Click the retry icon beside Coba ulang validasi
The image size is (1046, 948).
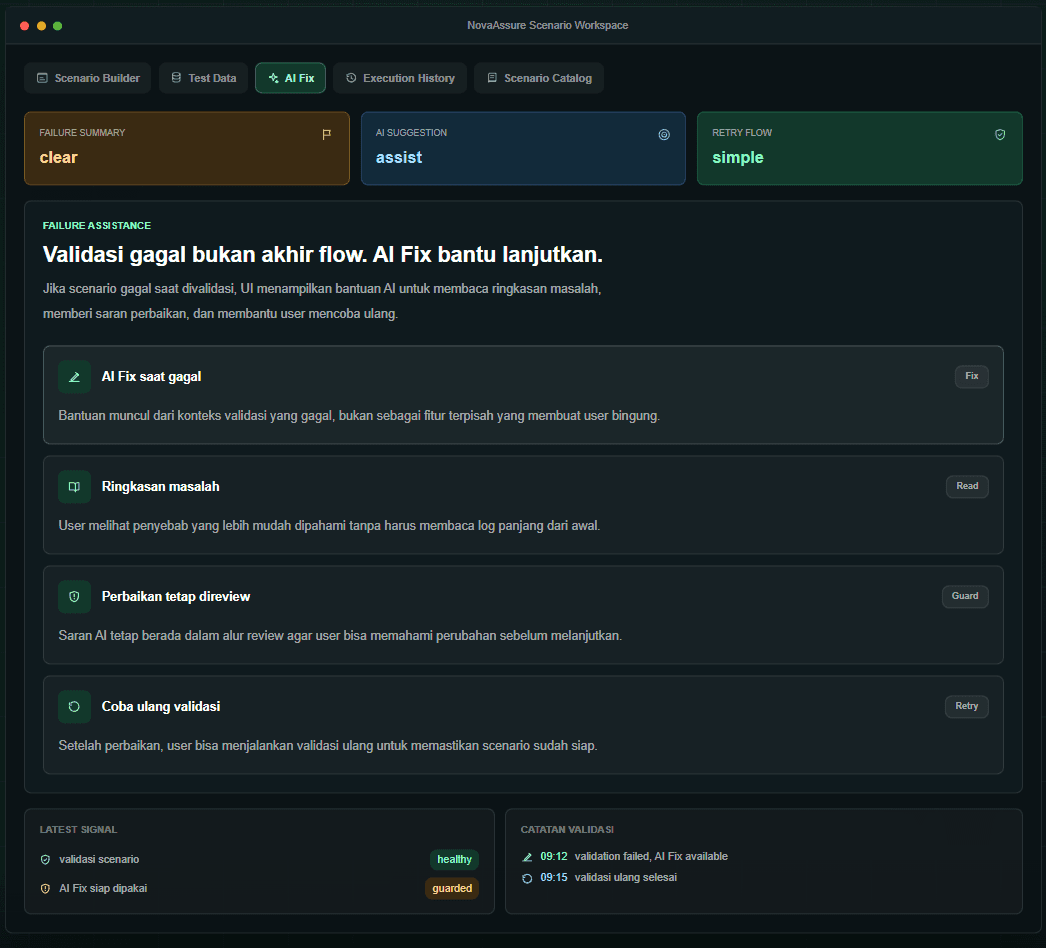tap(75, 706)
